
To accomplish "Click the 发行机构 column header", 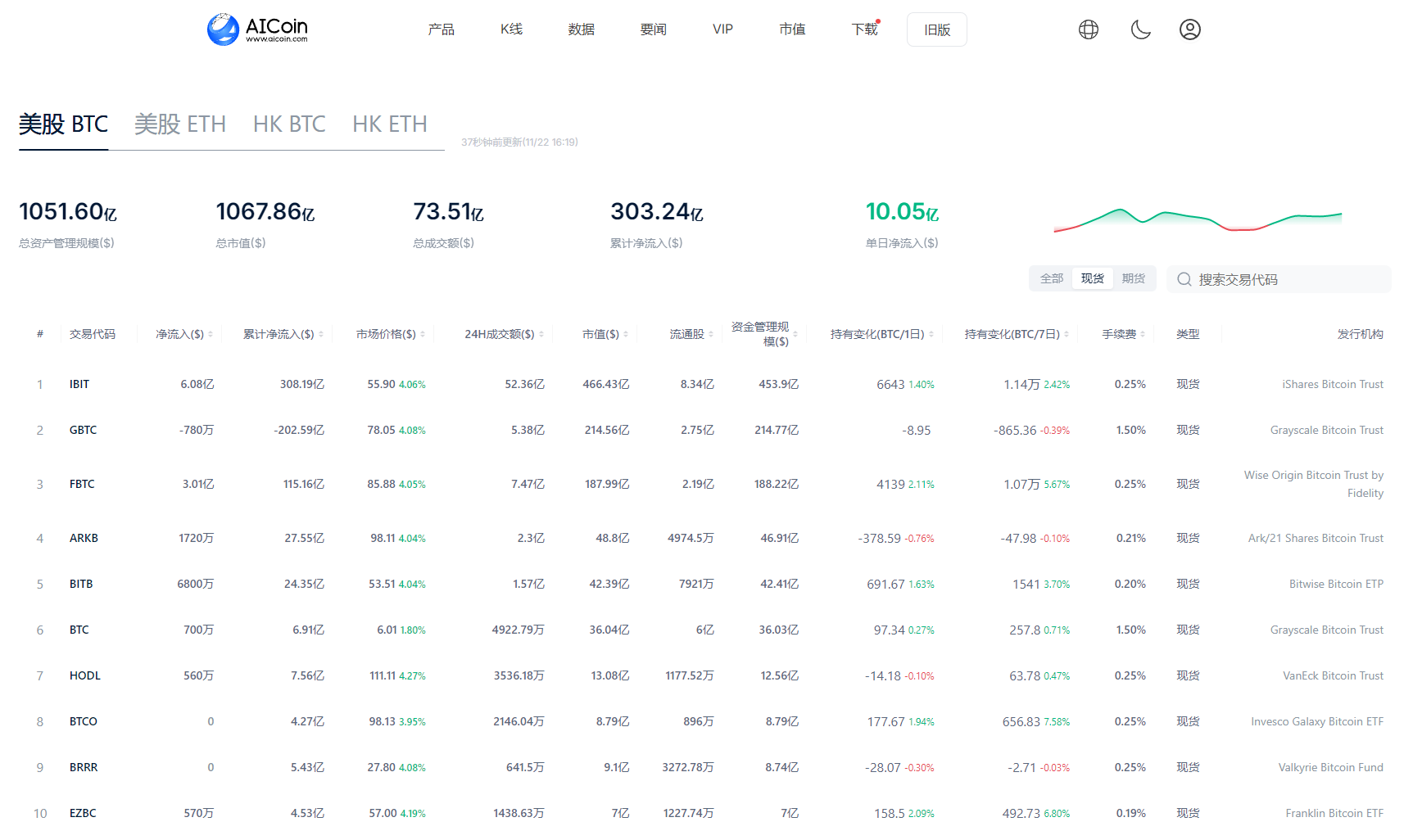I will tap(1361, 334).
